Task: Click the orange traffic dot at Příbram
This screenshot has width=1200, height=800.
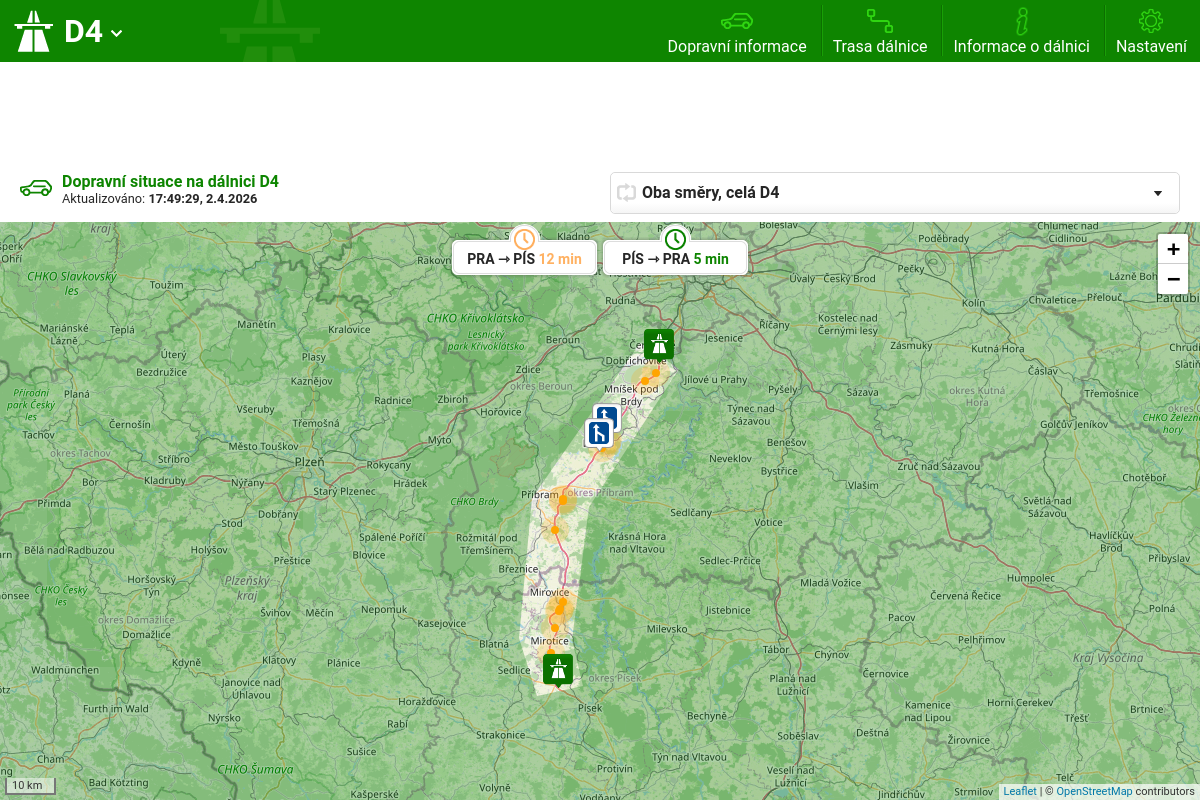Action: click(x=563, y=500)
